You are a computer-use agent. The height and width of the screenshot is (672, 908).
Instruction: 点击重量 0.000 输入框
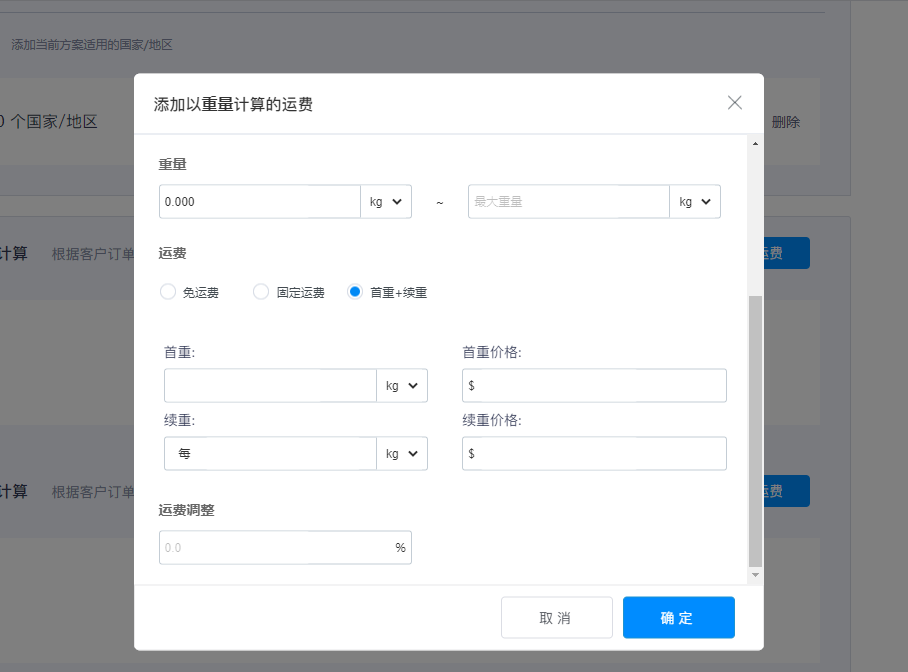pos(260,201)
